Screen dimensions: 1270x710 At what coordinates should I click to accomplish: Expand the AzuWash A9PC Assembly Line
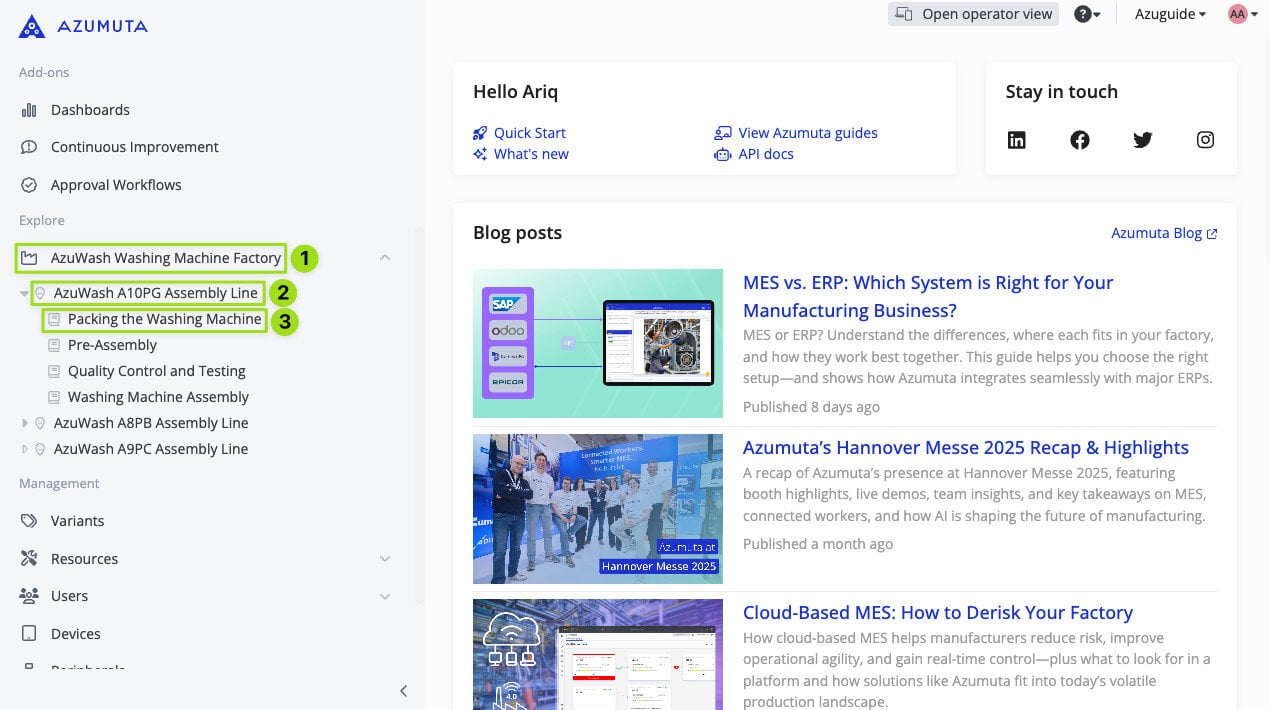[x=25, y=449]
